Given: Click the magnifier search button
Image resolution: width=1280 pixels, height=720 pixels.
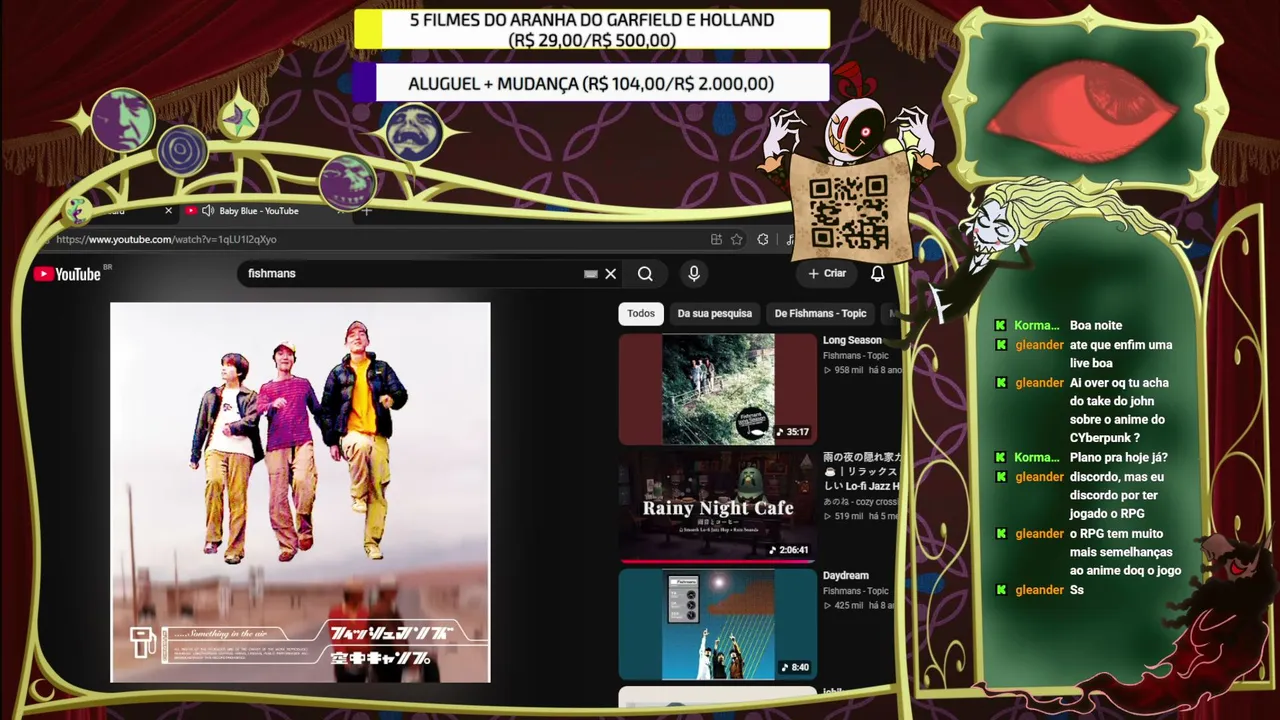Looking at the screenshot, I should tap(645, 274).
